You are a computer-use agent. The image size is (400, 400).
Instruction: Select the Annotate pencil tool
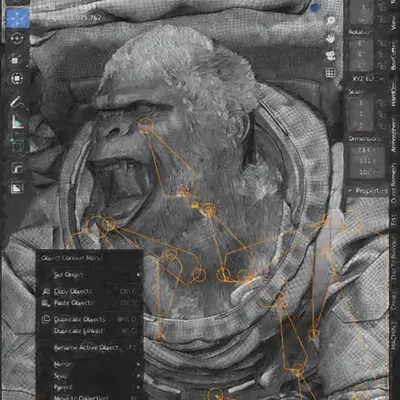pyautogui.click(x=17, y=102)
